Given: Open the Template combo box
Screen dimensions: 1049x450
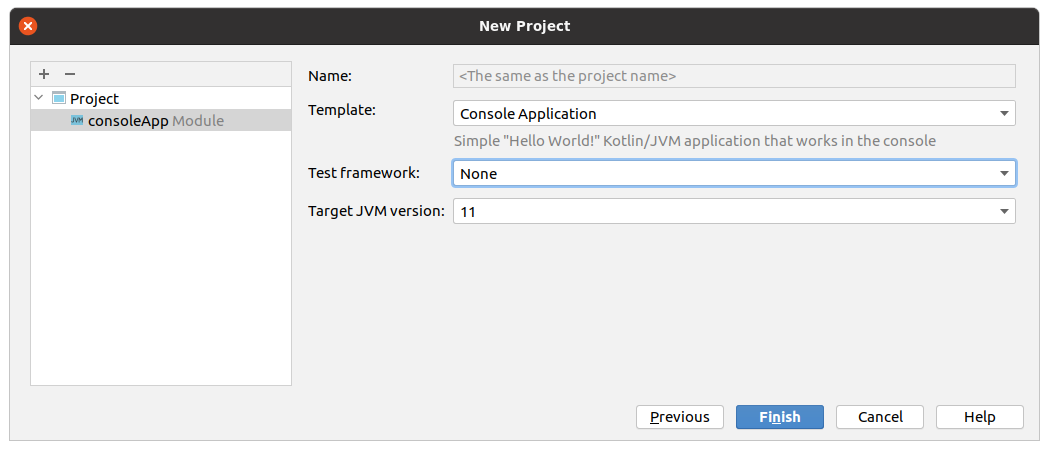Looking at the screenshot, I should [734, 113].
